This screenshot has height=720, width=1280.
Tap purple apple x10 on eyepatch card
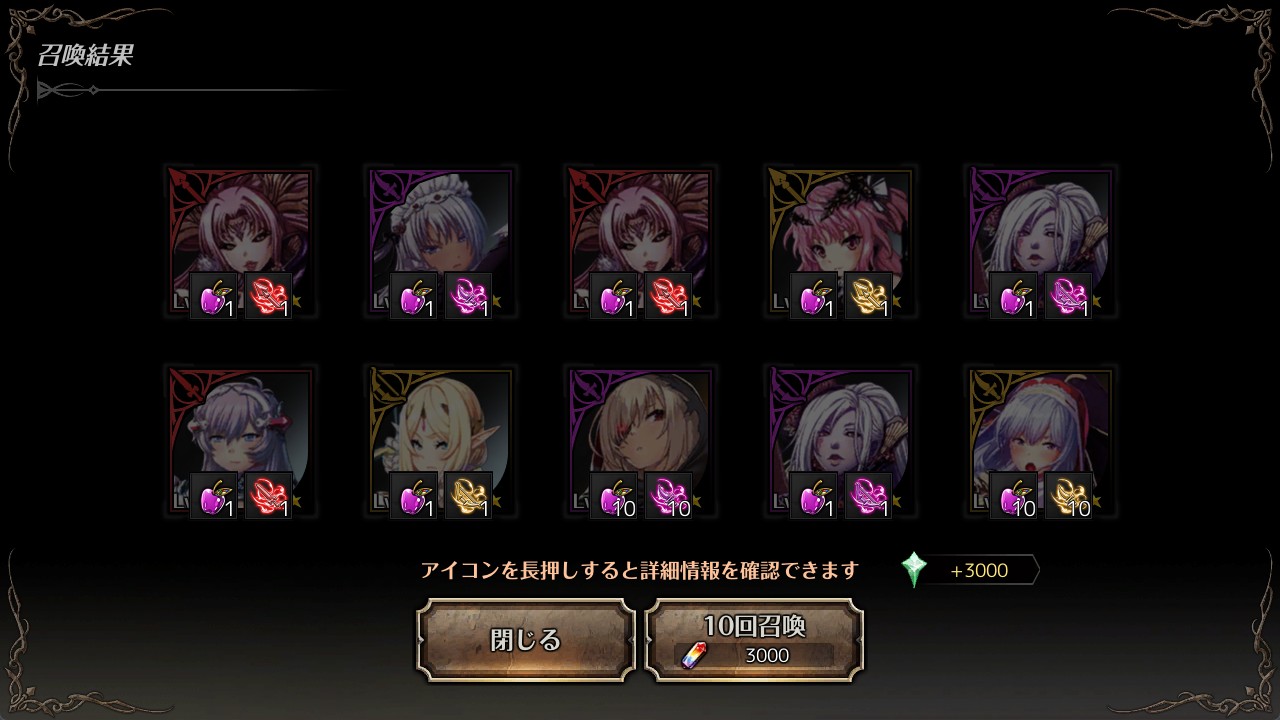click(614, 496)
